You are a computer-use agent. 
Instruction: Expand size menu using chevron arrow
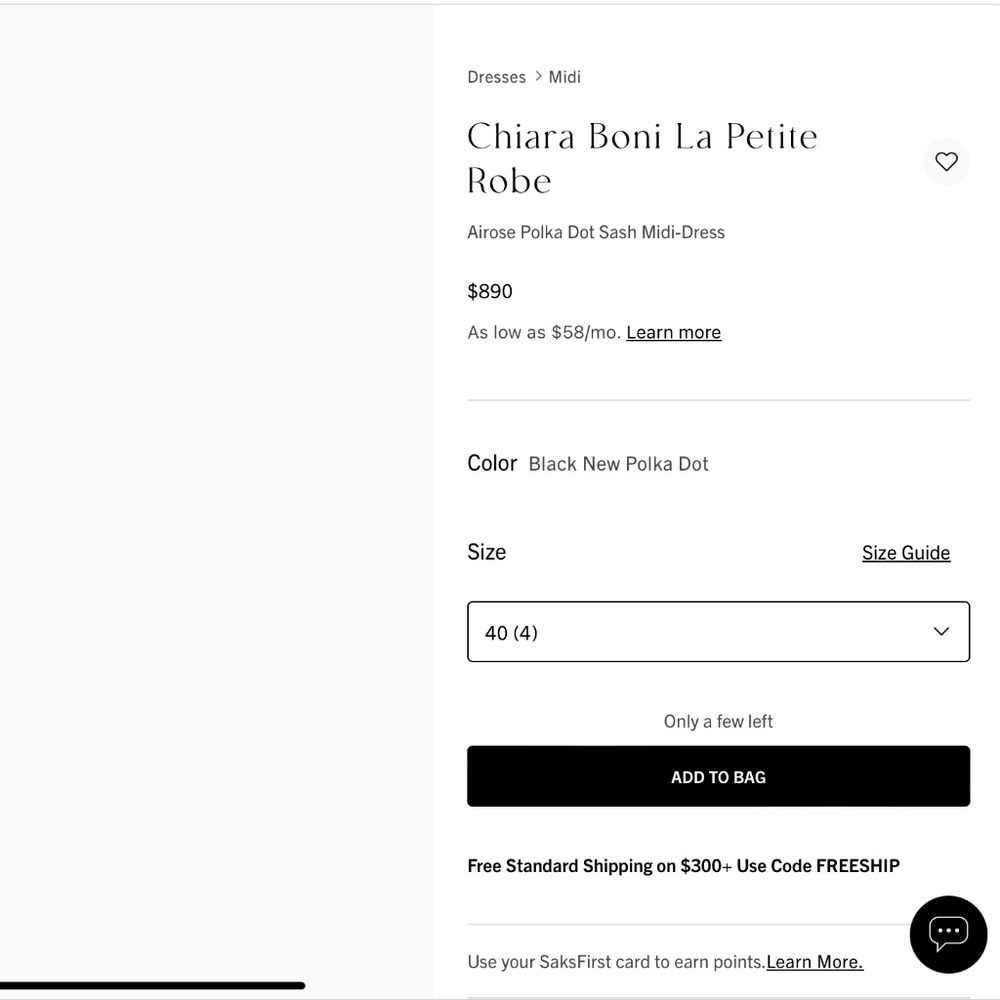941,631
